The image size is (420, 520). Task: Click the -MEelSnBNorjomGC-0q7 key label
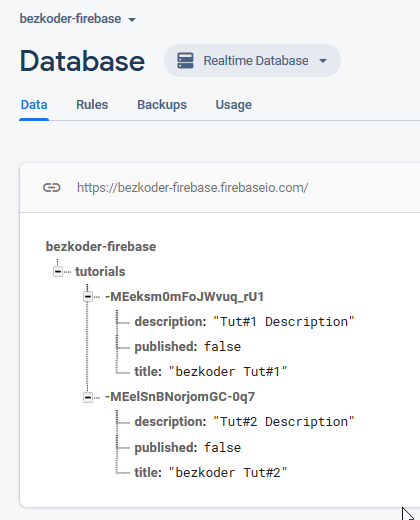point(180,397)
